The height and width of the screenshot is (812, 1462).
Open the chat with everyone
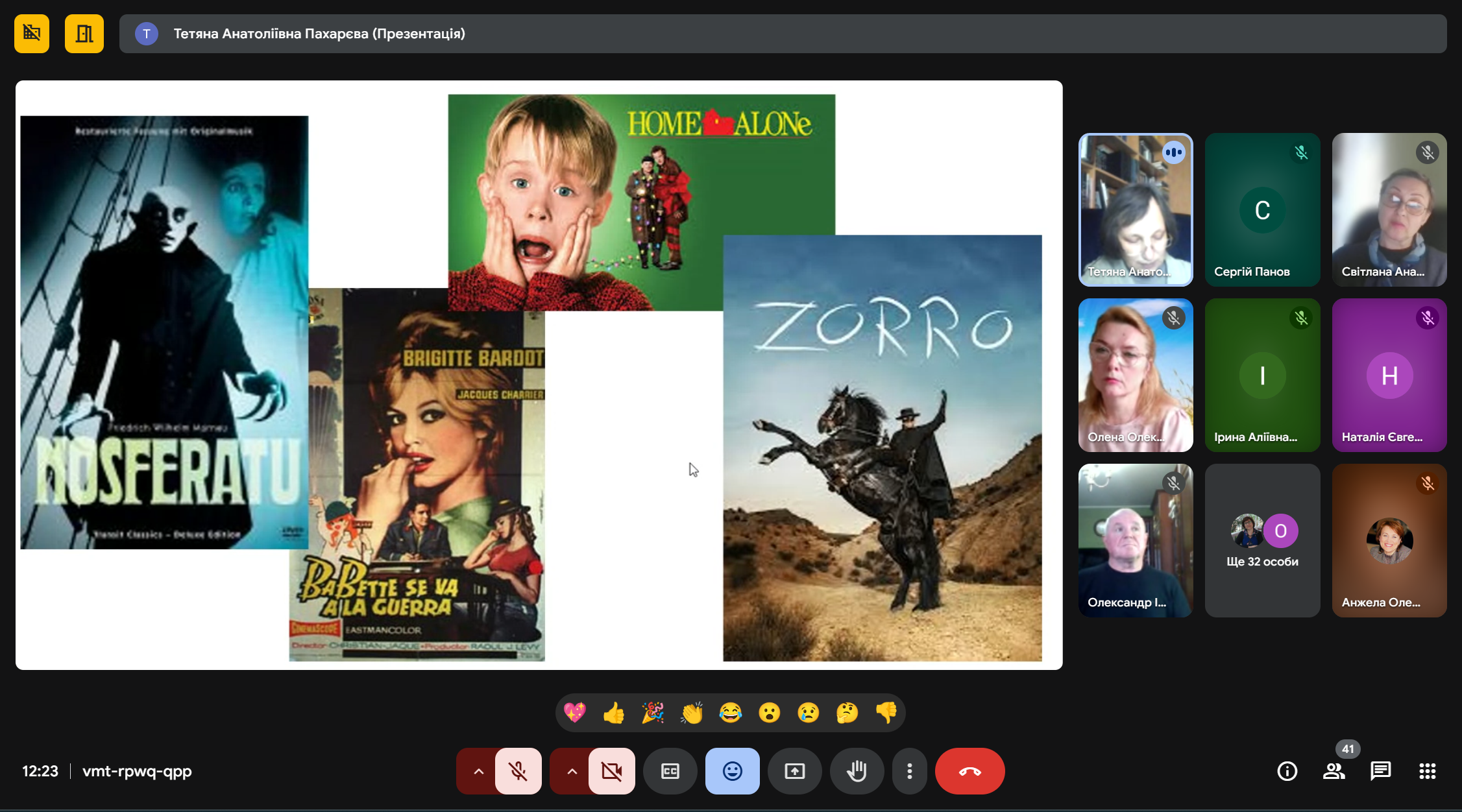point(1381,771)
